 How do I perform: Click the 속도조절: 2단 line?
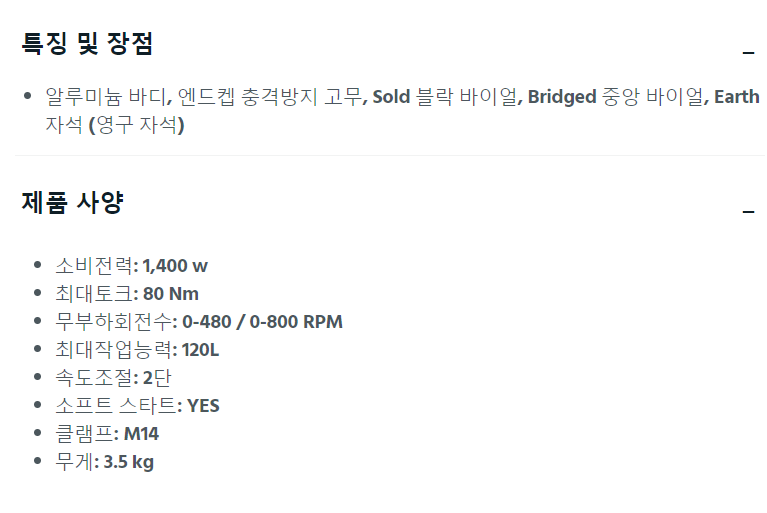click(113, 378)
